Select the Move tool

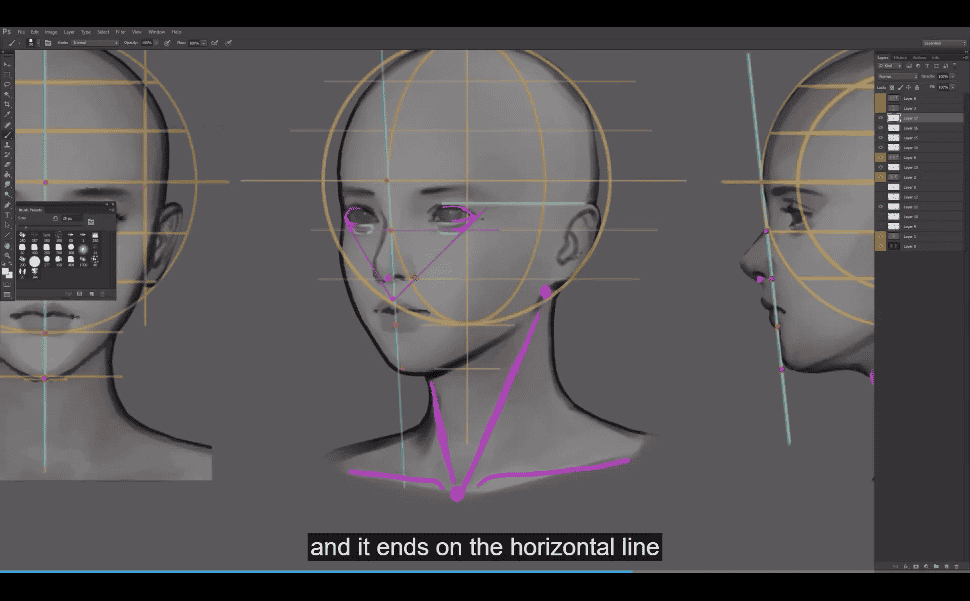[7, 64]
